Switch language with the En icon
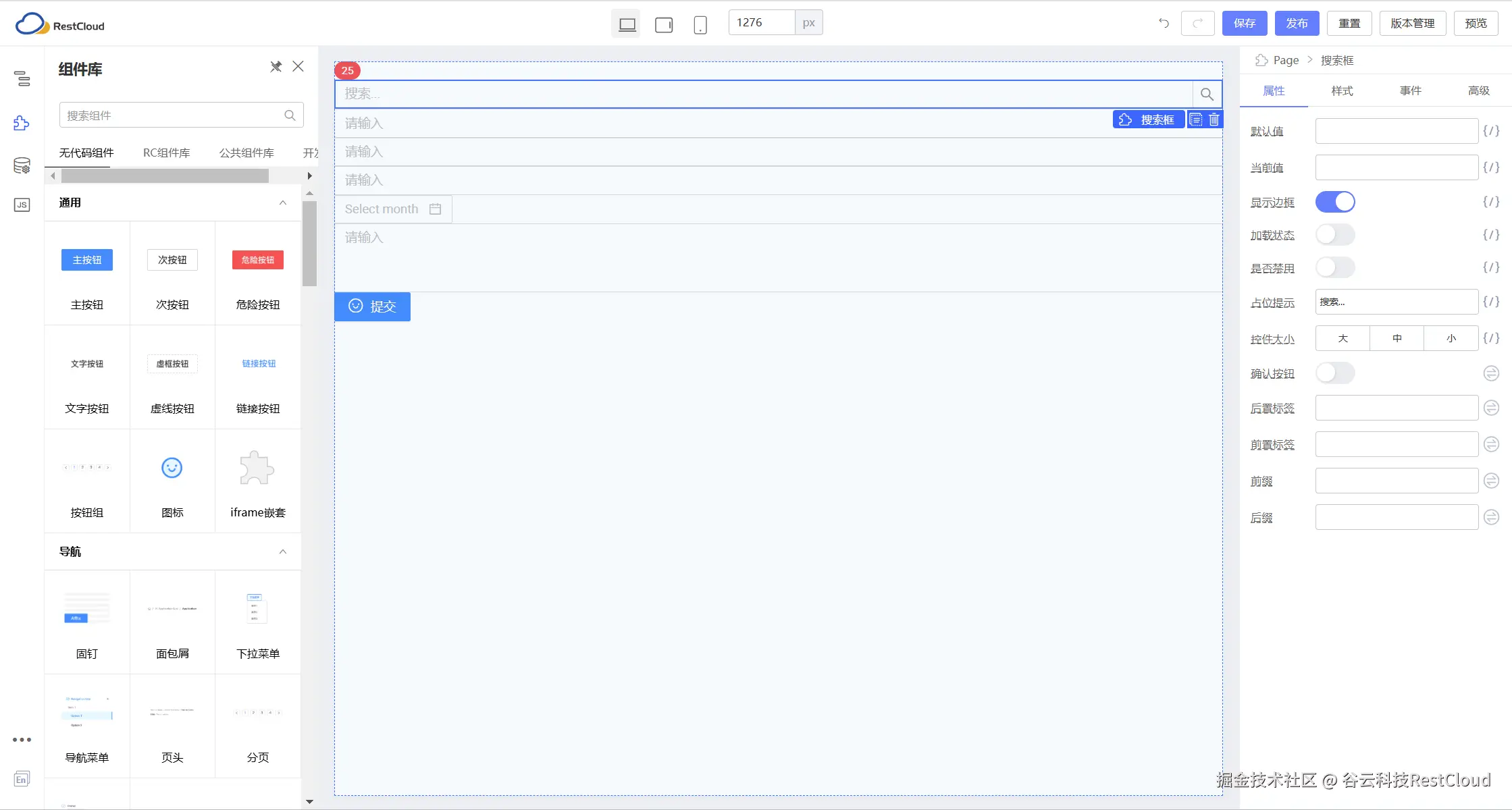 (22, 779)
